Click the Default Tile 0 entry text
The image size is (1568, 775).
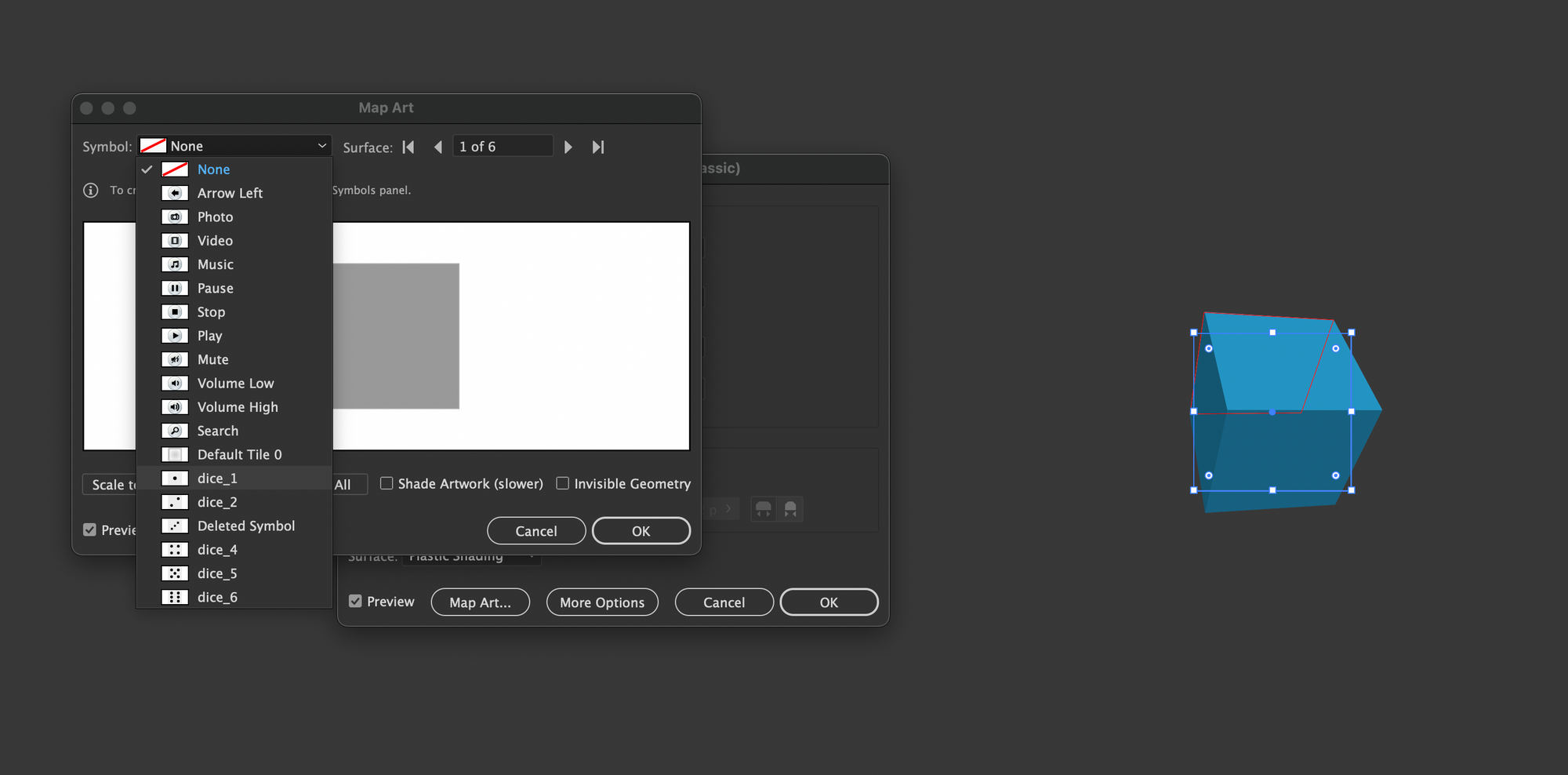point(240,455)
